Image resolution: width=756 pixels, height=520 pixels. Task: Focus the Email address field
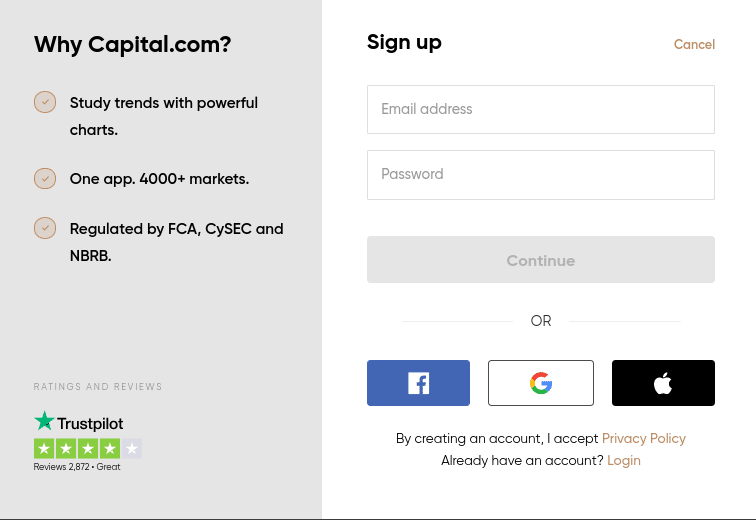pyautogui.click(x=540, y=109)
